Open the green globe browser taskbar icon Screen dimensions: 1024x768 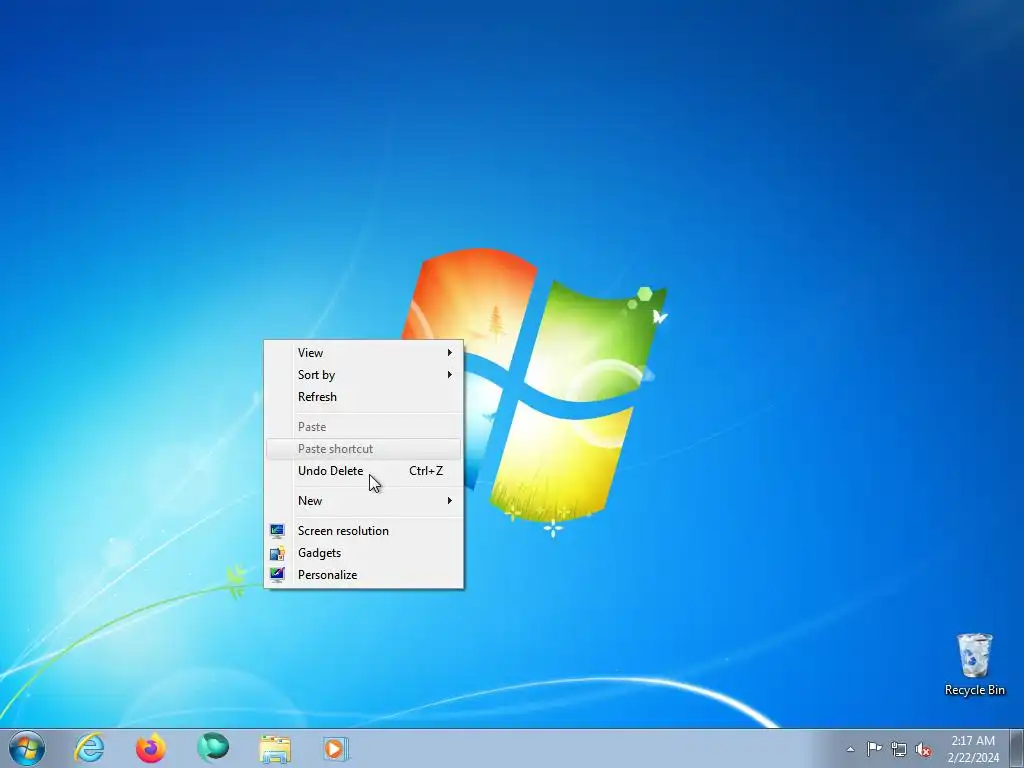click(x=213, y=747)
